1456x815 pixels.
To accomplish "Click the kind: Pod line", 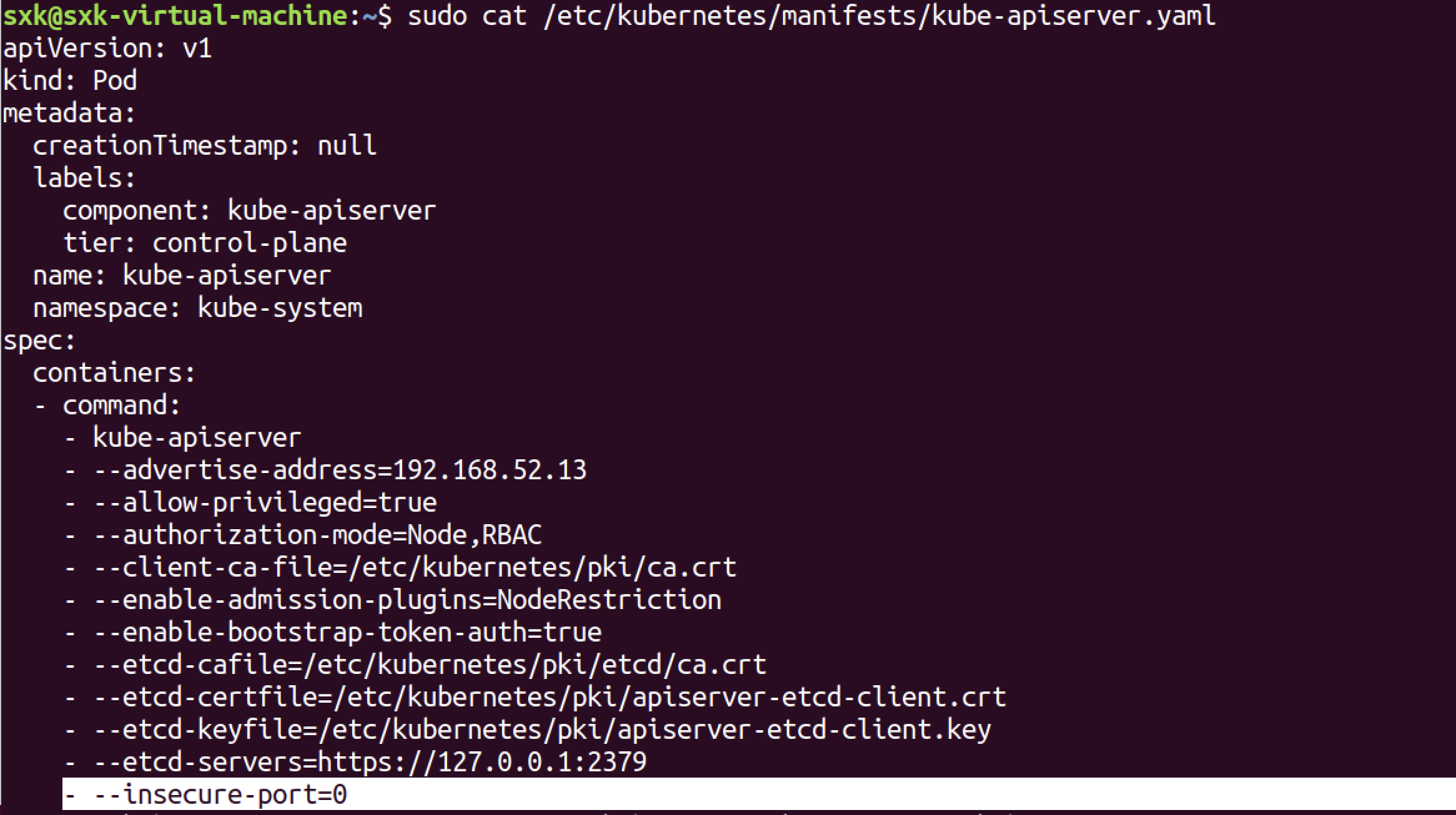I will click(x=70, y=81).
